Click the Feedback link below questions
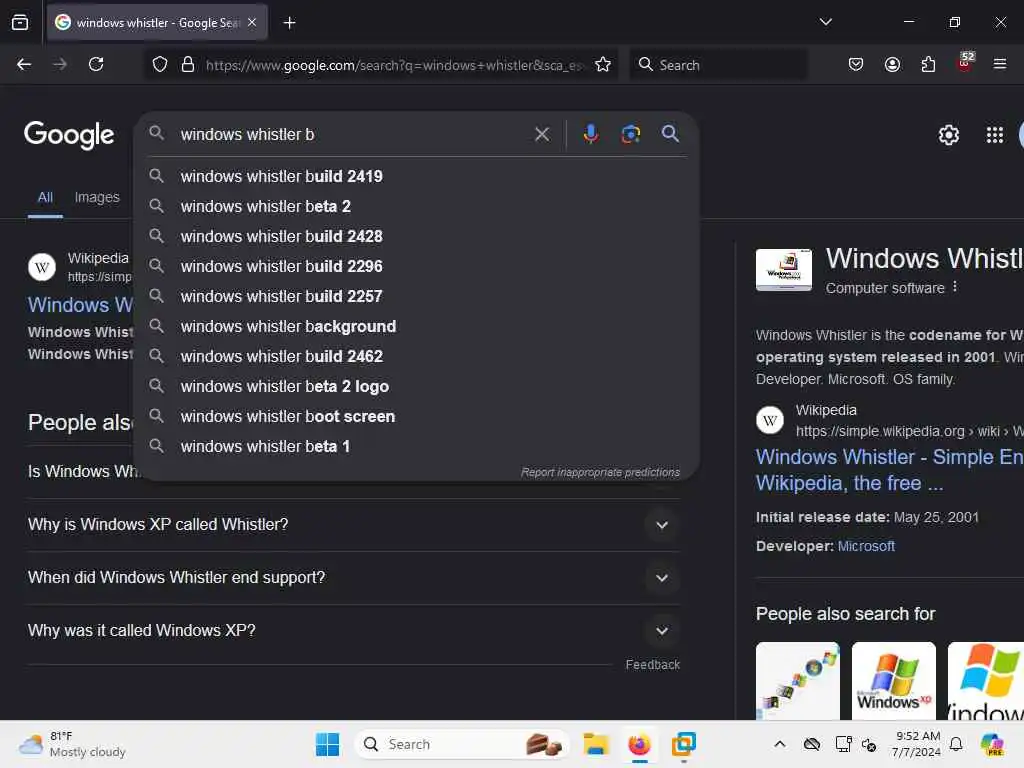 coord(652,664)
